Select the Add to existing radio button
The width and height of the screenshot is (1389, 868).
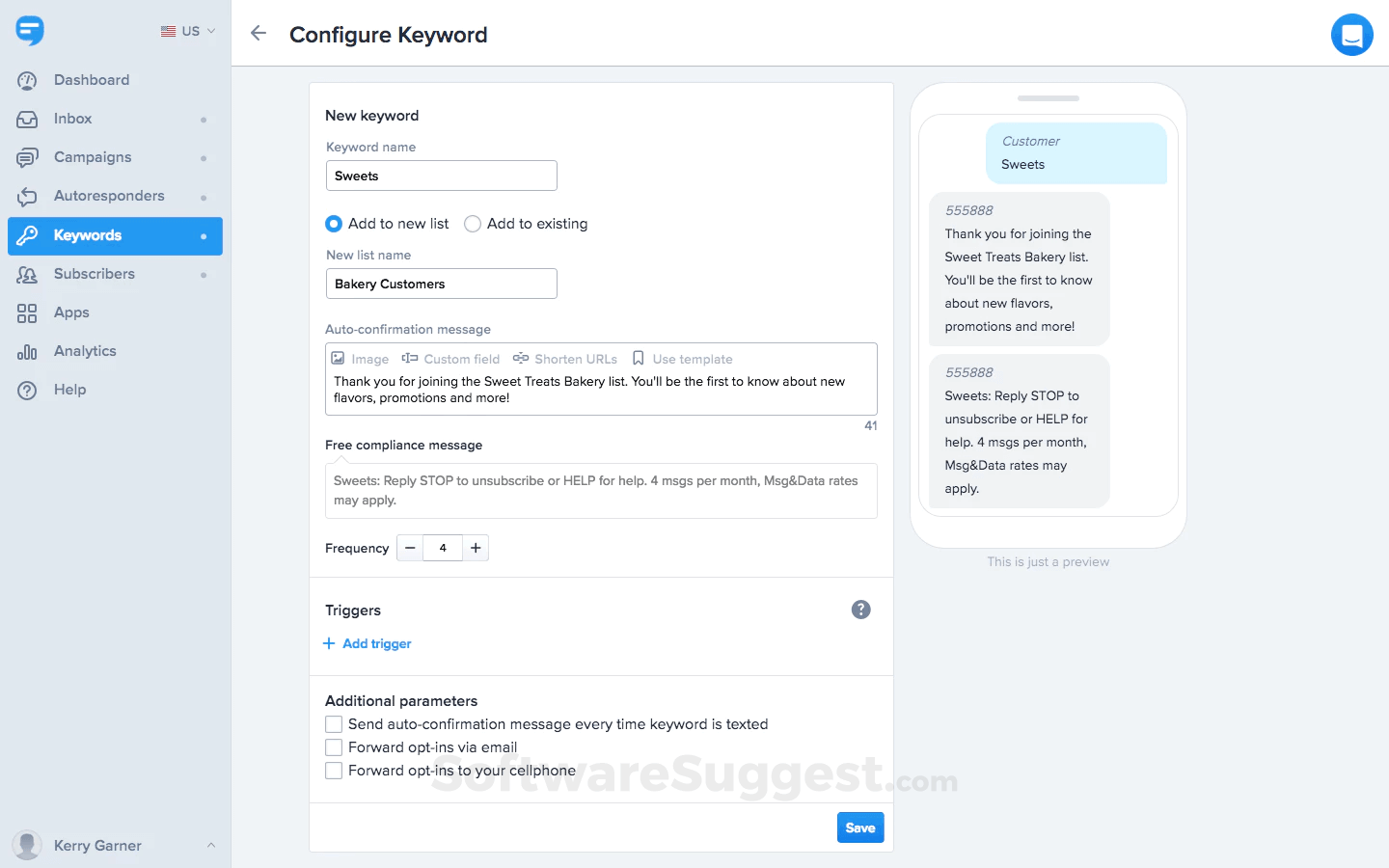473,224
